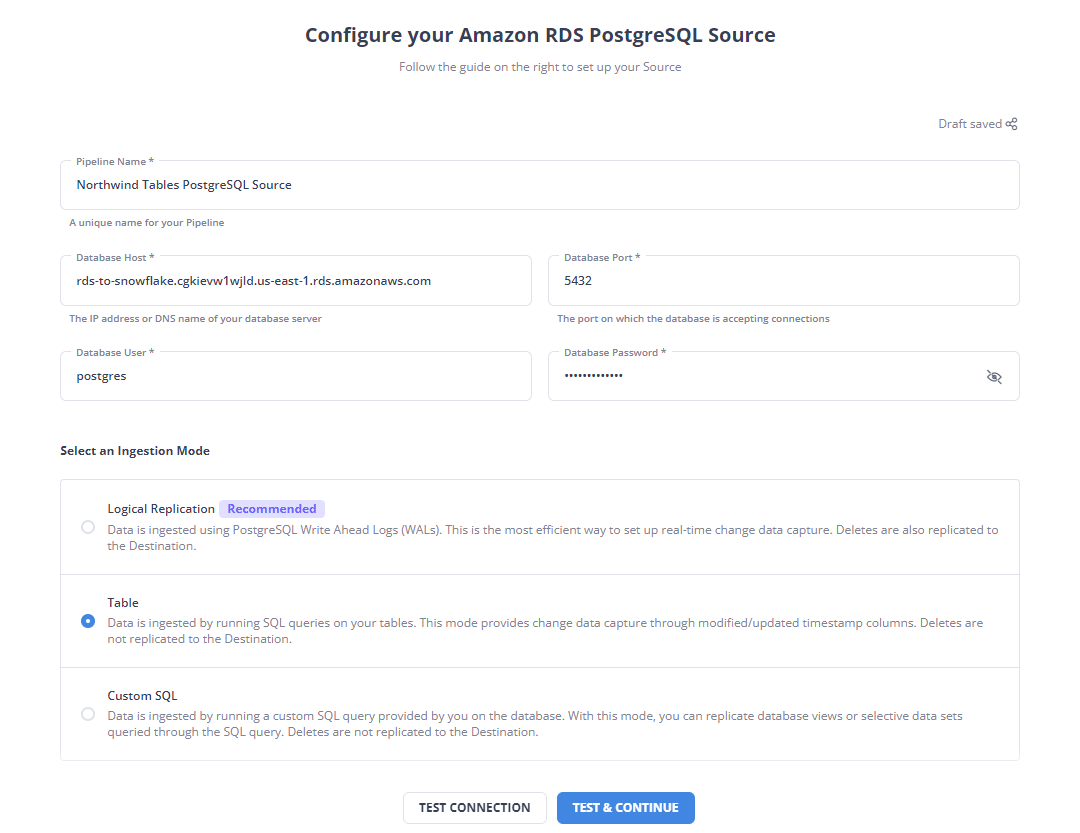Click the 'Configure your Amazon RDS PostgreSQL Source' title

click(x=540, y=35)
